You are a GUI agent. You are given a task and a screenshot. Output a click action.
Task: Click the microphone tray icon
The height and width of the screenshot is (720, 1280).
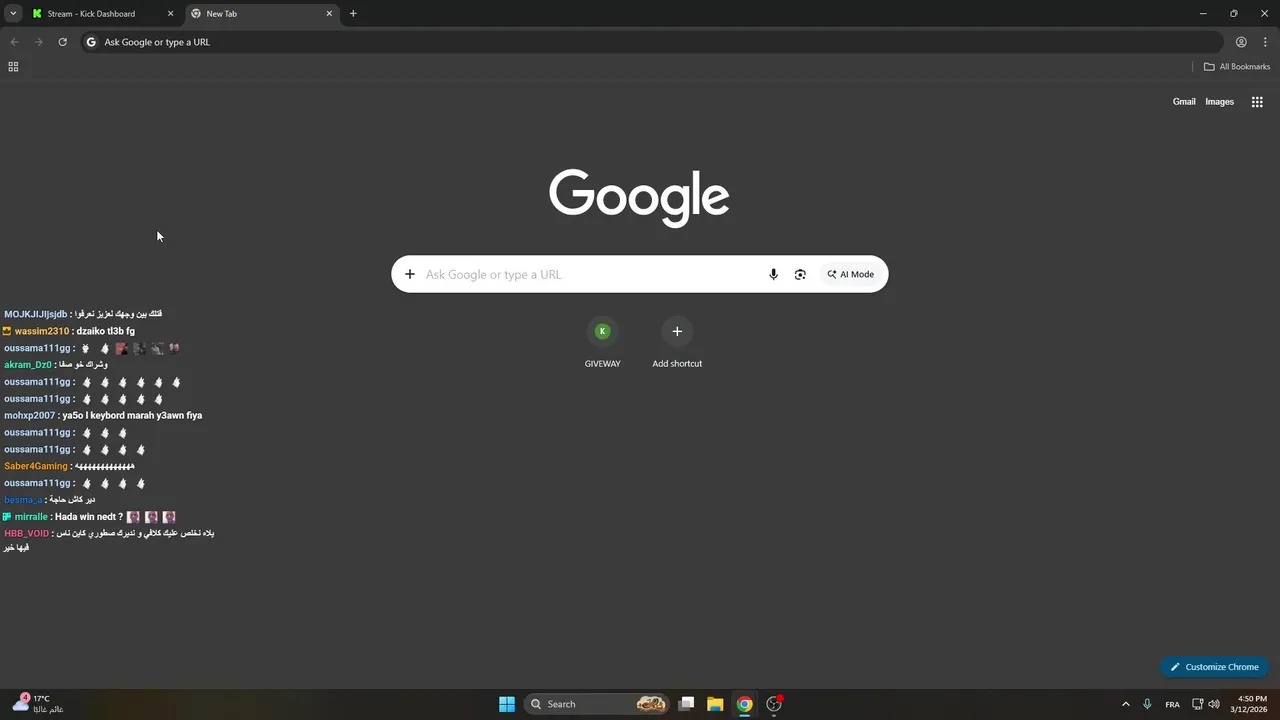[x=1147, y=704]
